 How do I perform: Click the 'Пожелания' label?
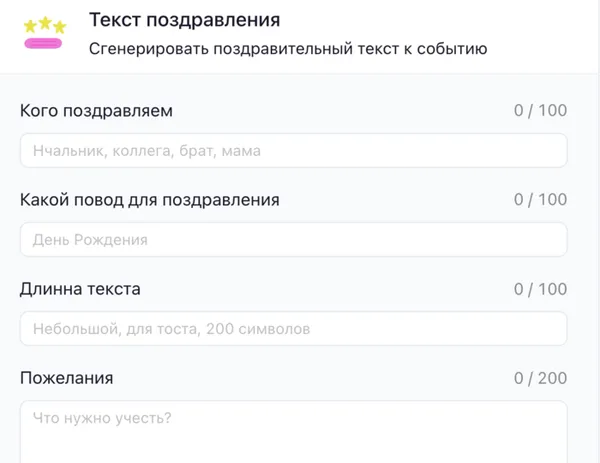66,378
